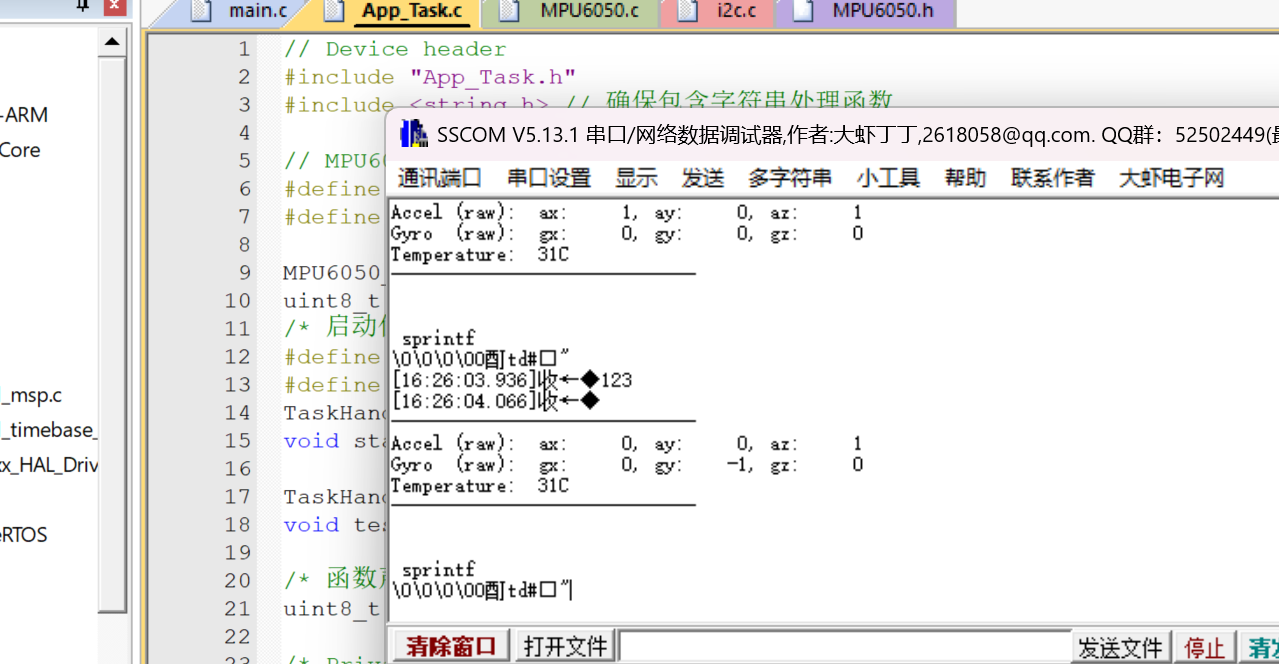Click the "// Device header" comment line
Viewport: 1279px width, 664px height.
[395, 49]
